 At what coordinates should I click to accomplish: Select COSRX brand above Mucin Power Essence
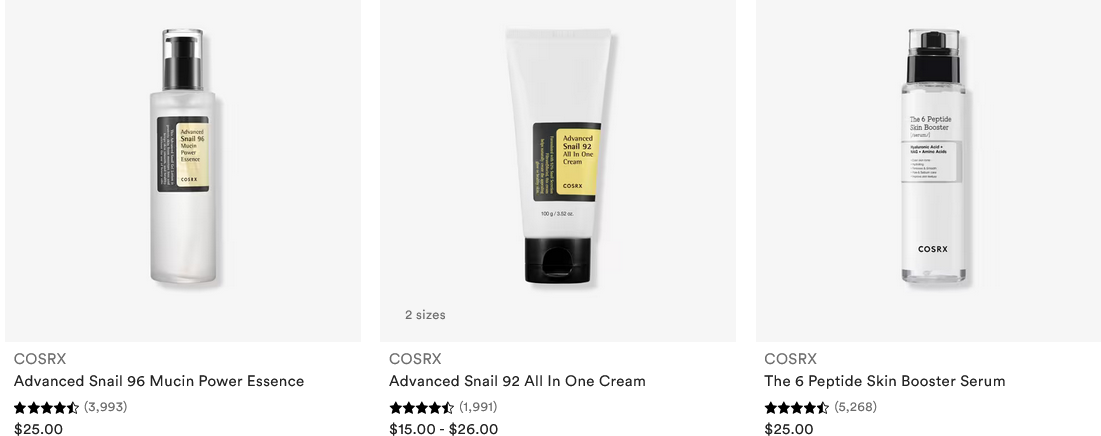pyautogui.click(x=40, y=359)
